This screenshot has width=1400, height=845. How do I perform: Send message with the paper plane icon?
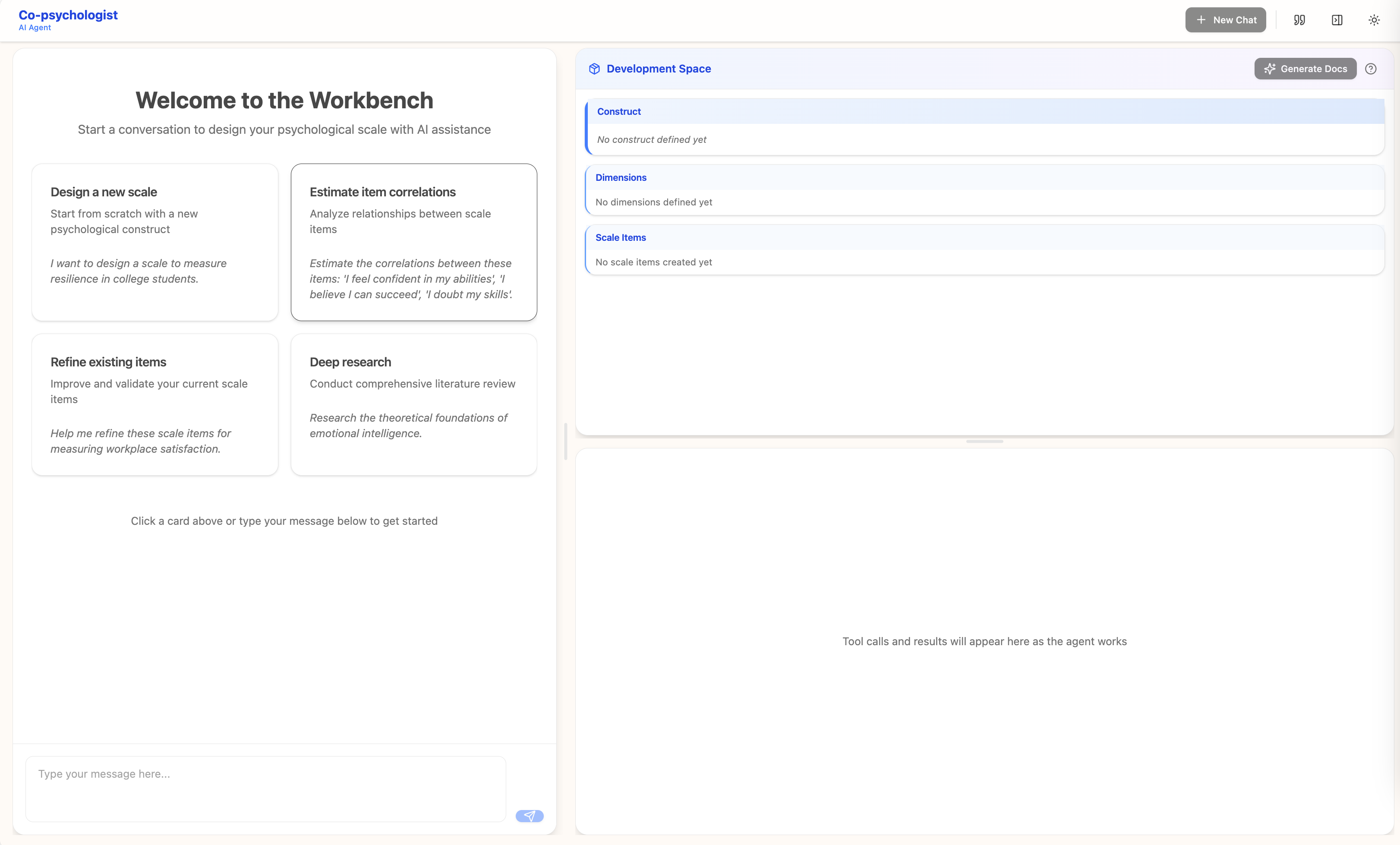[x=529, y=816]
